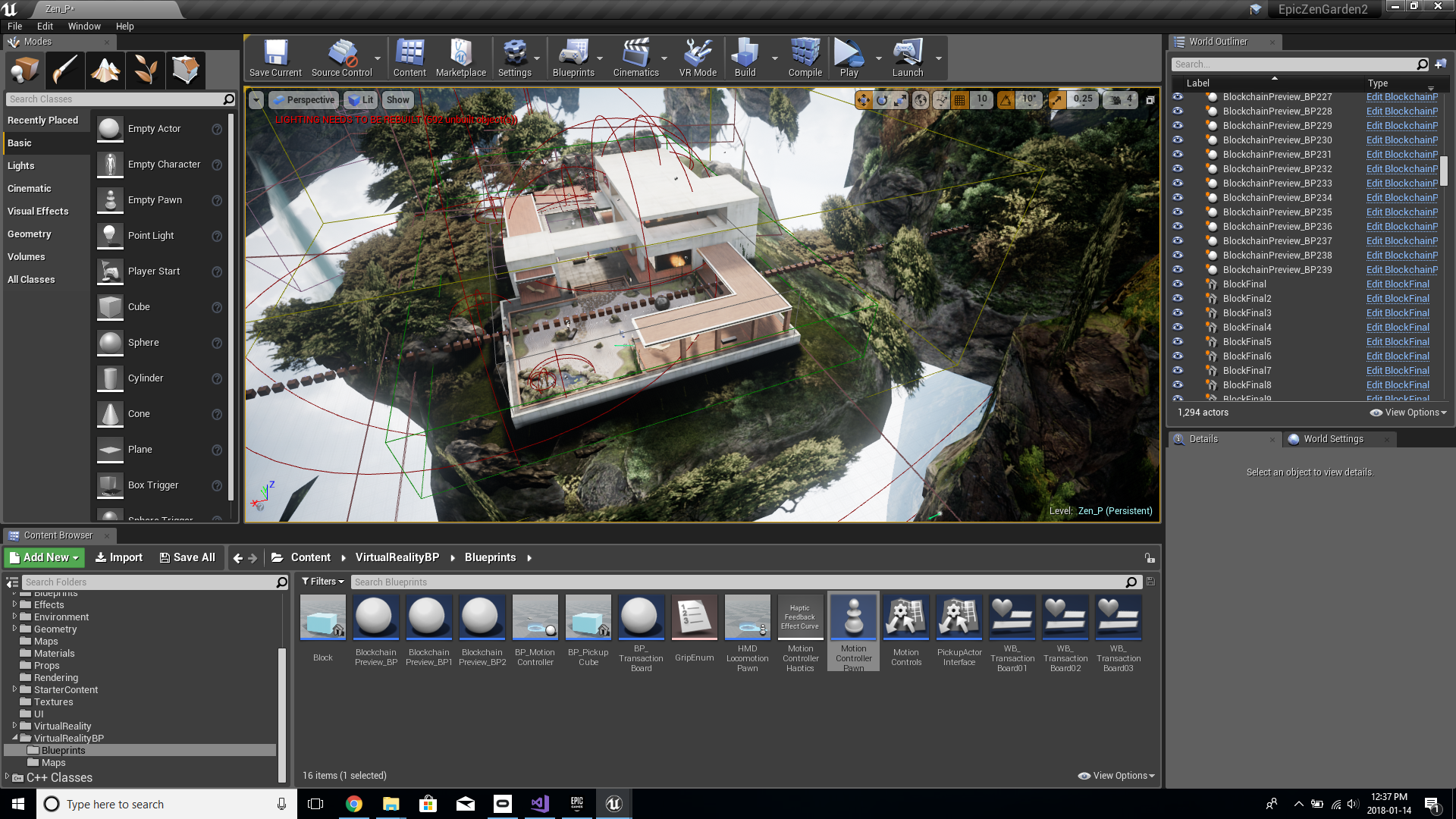Open the Filters dropdown in Content Browser
The height and width of the screenshot is (819, 1456).
coord(323,582)
